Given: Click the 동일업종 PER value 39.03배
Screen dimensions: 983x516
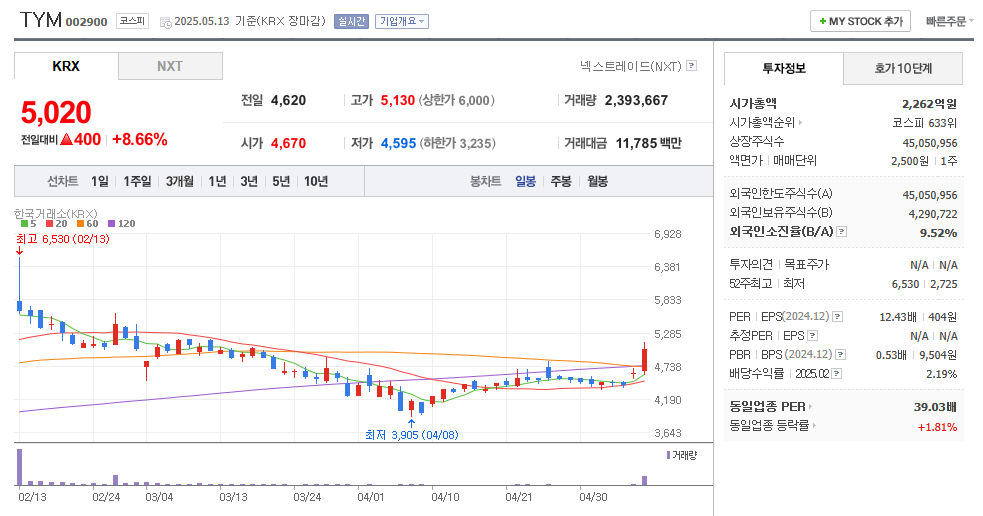Looking at the screenshot, I should pos(935,407).
